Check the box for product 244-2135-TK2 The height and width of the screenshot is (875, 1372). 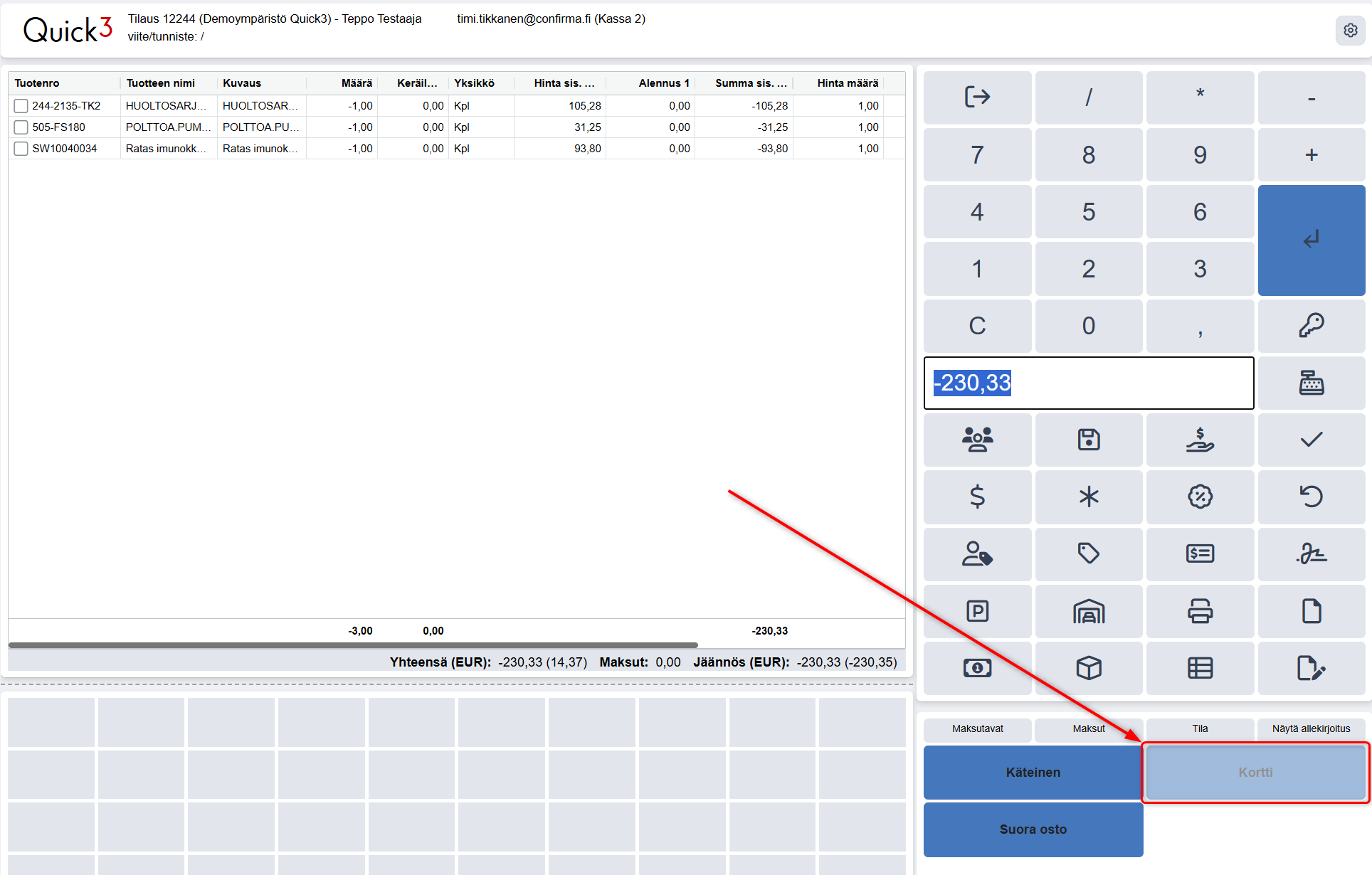[21, 106]
